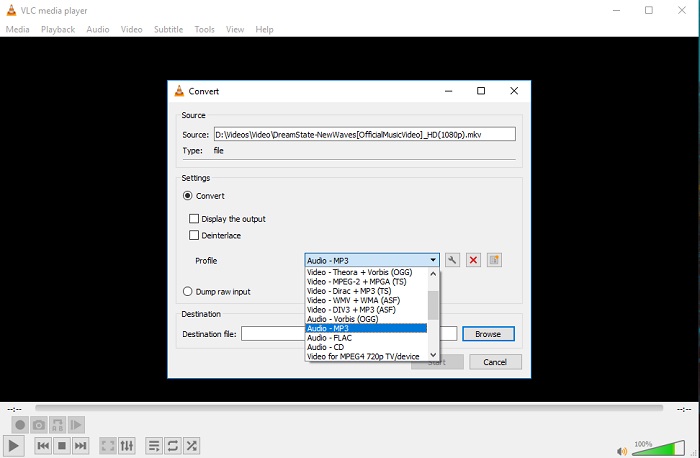
Task: Click the frame by frame icon
Action: point(76,425)
